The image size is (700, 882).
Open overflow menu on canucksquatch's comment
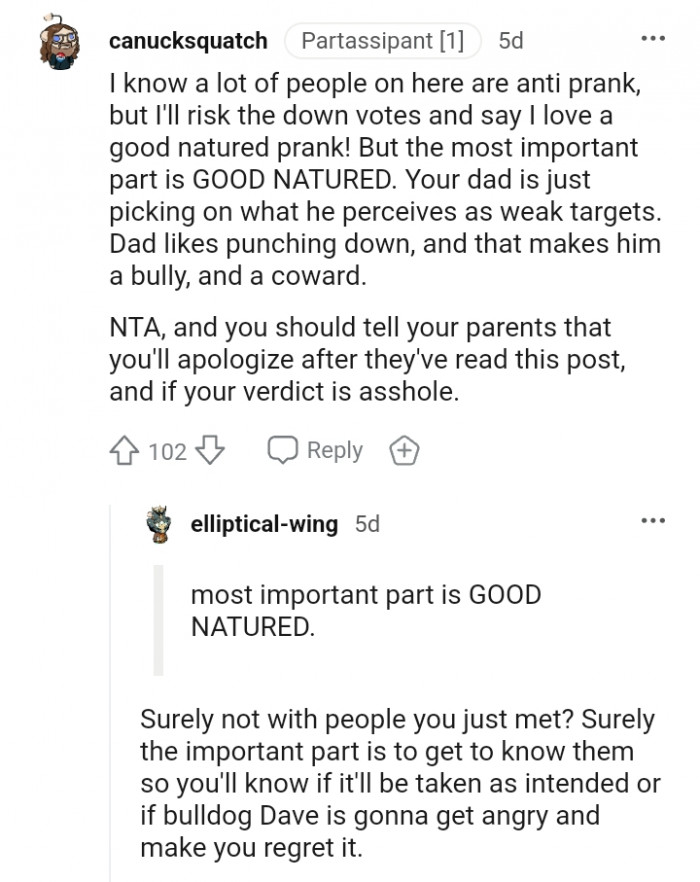pyautogui.click(x=652, y=36)
